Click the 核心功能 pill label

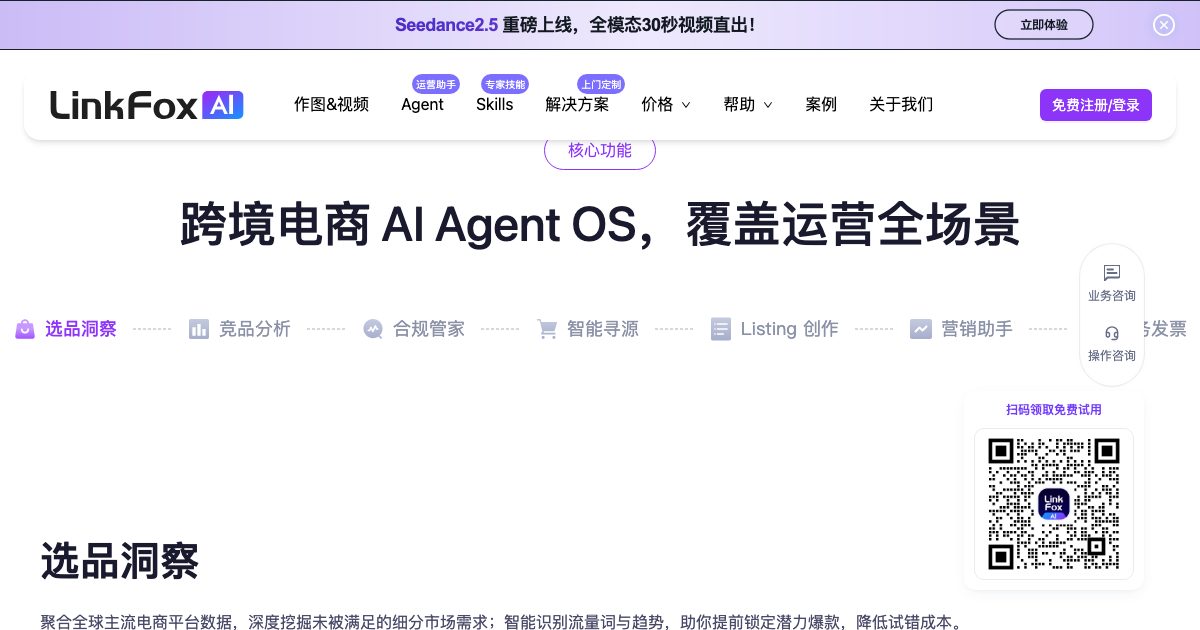coord(600,151)
